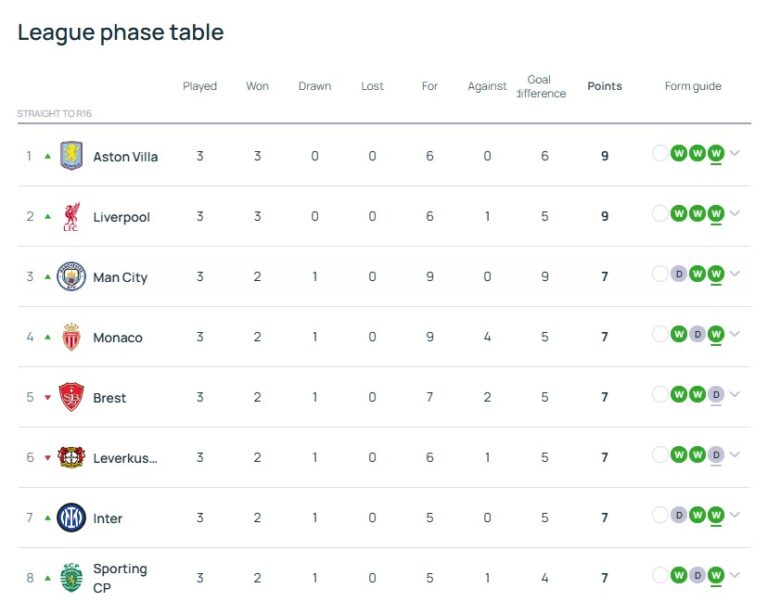Image resolution: width=768 pixels, height=601 pixels.
Task: Click the Leverkusen club crest
Action: tap(71, 457)
